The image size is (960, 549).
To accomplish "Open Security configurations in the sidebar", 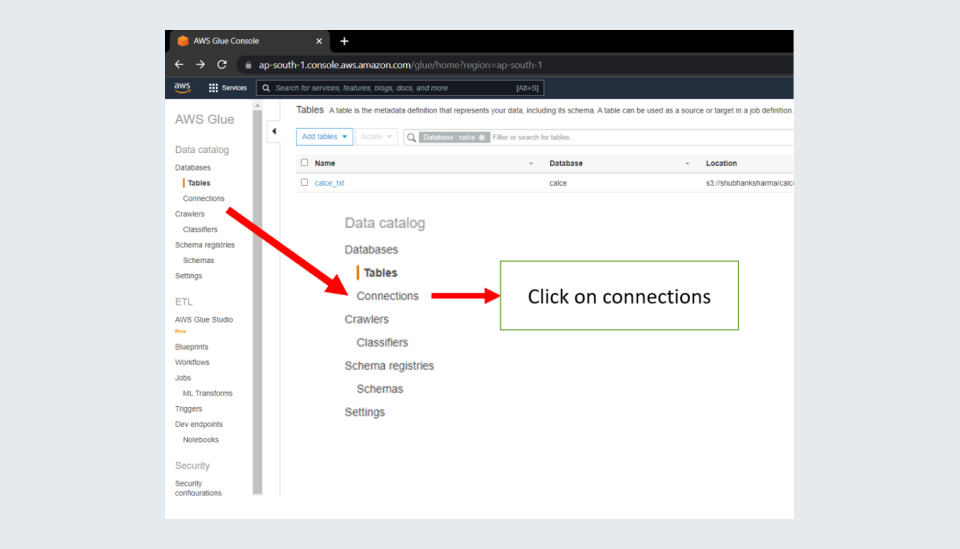I will (198, 488).
